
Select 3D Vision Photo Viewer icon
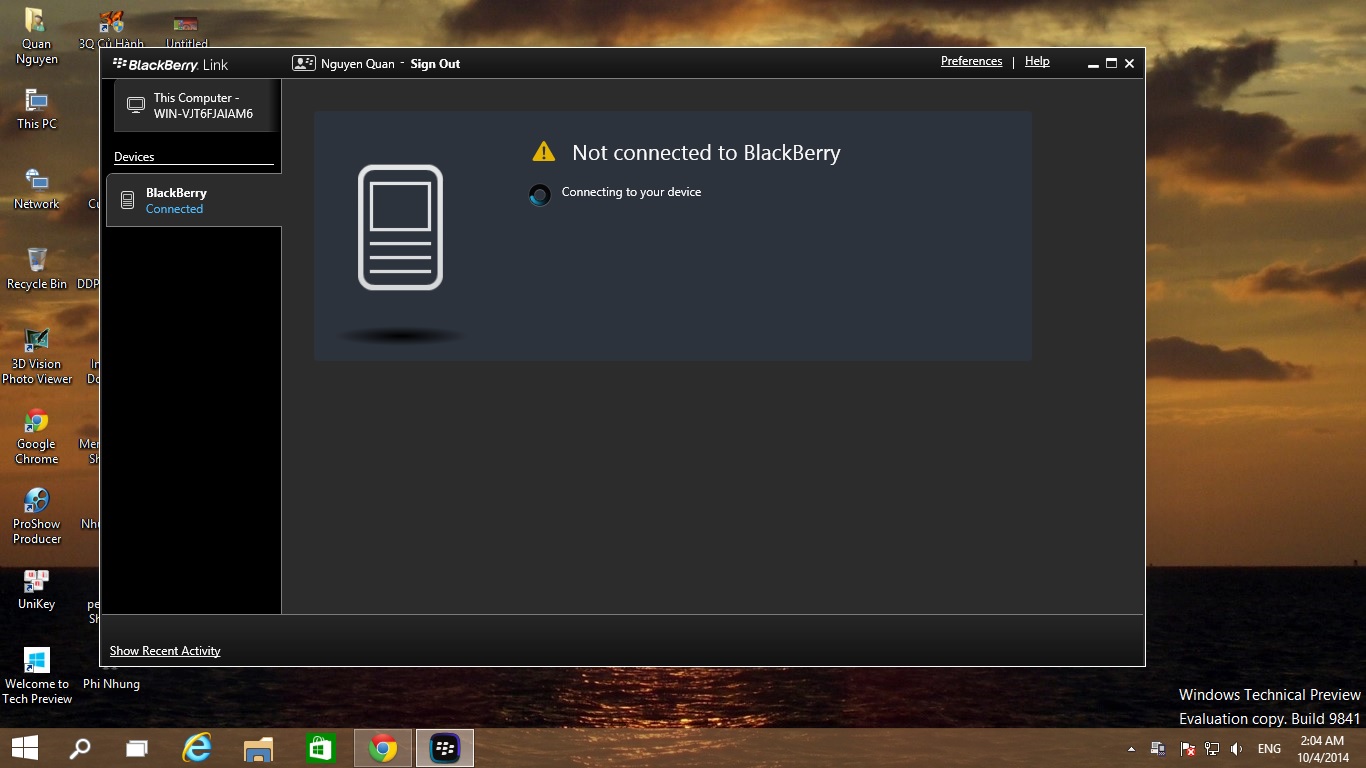click(37, 356)
